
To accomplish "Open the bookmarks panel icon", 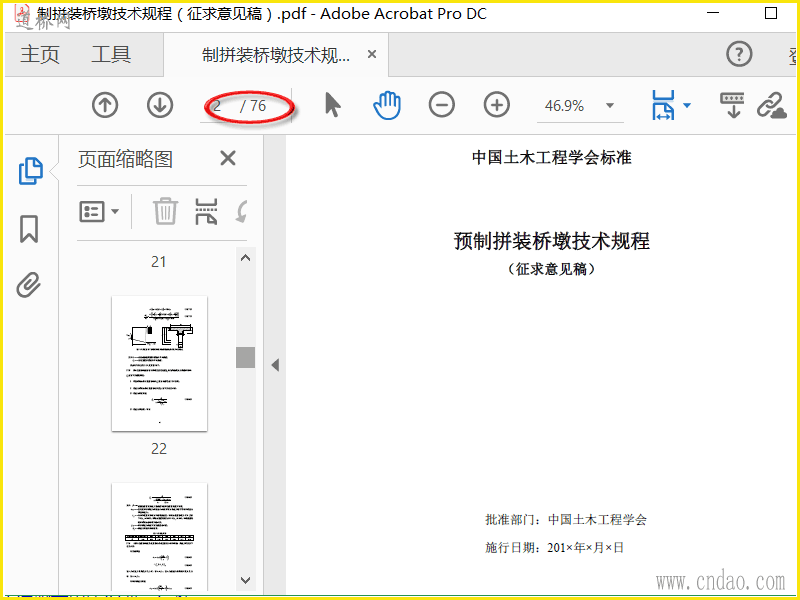I will coord(29,229).
